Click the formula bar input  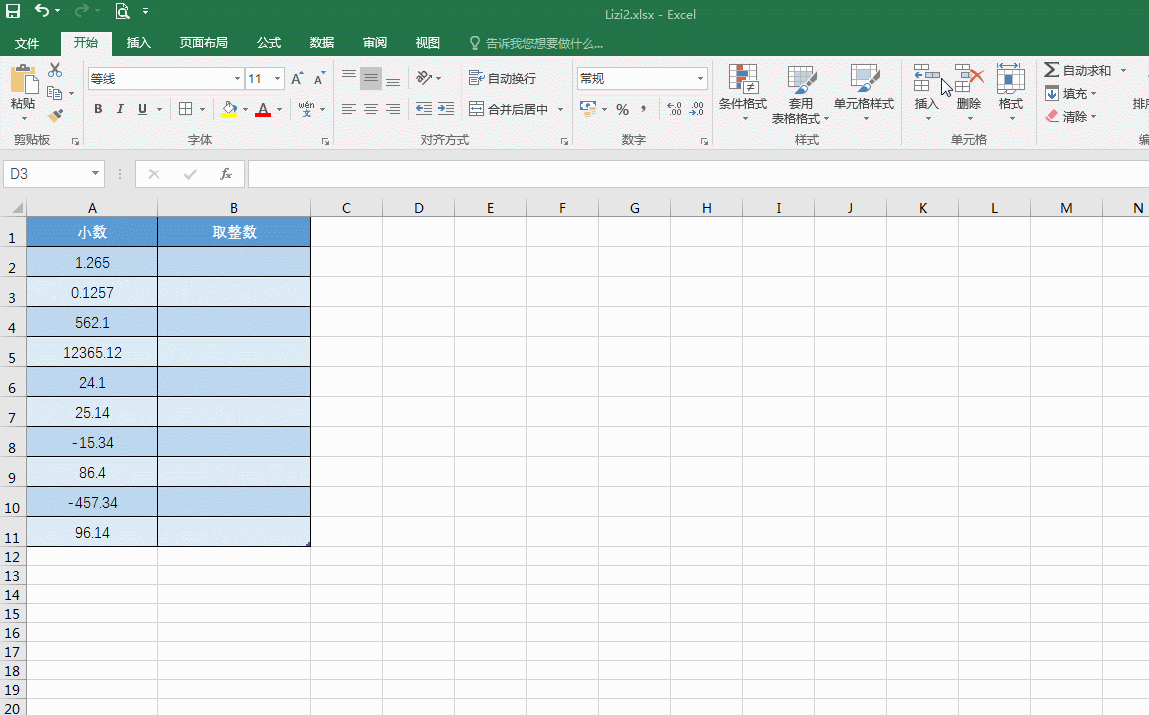pyautogui.click(x=698, y=174)
